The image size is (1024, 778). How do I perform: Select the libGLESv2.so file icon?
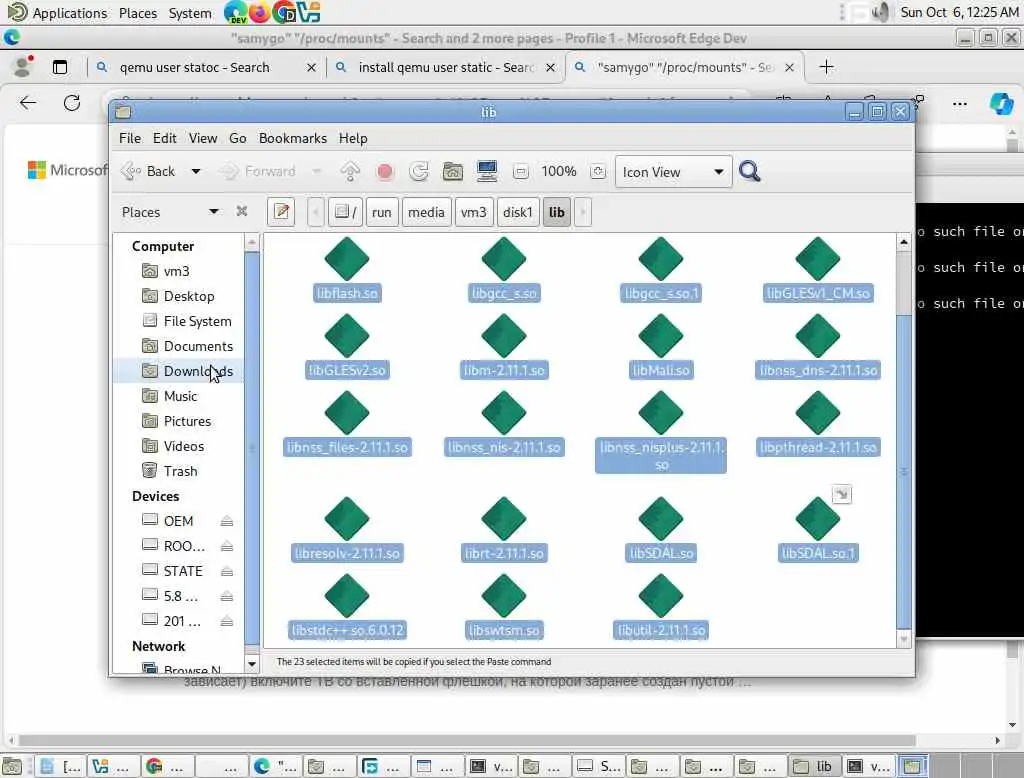pyautogui.click(x=347, y=336)
